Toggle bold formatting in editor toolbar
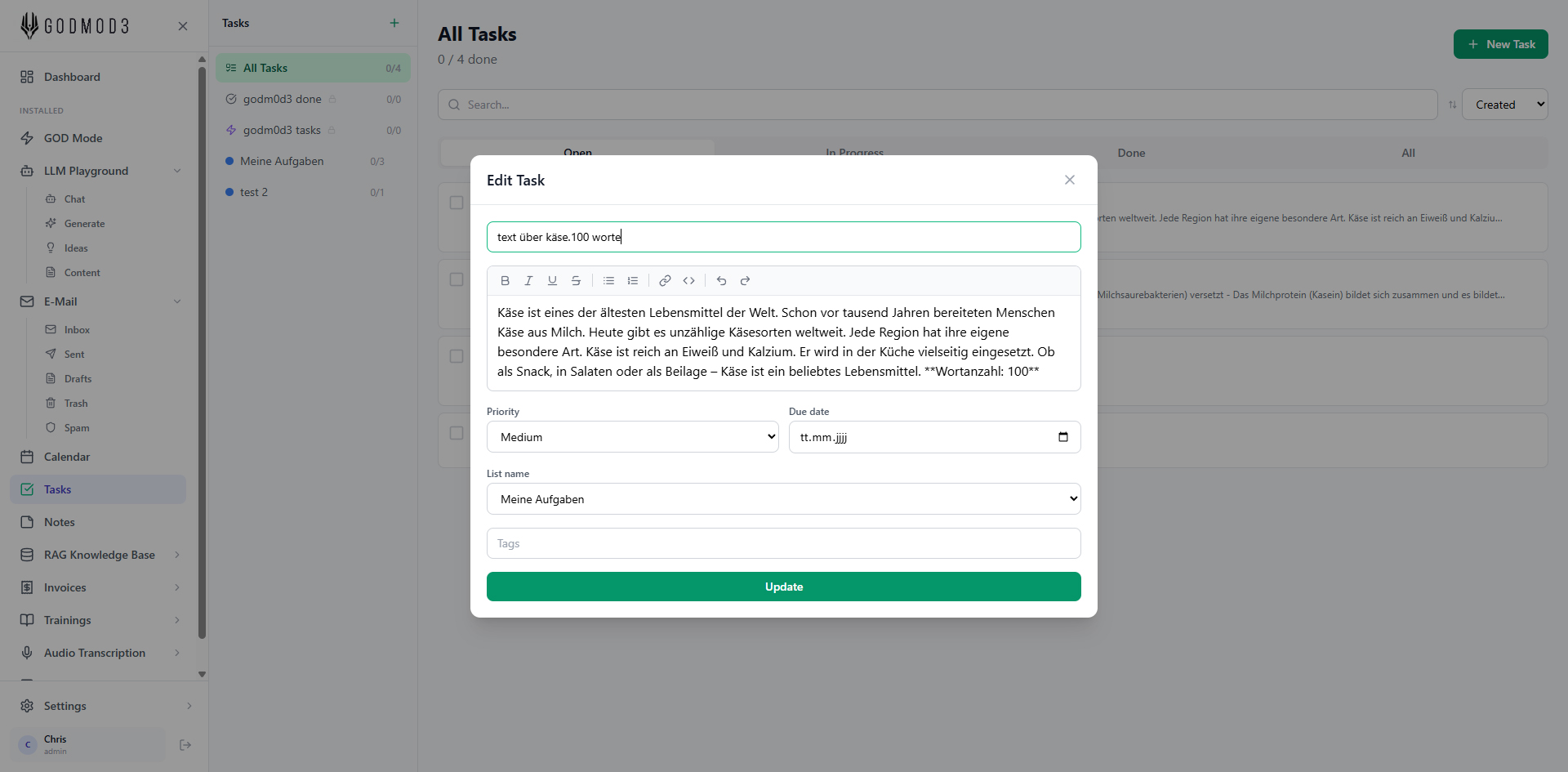 coord(505,281)
